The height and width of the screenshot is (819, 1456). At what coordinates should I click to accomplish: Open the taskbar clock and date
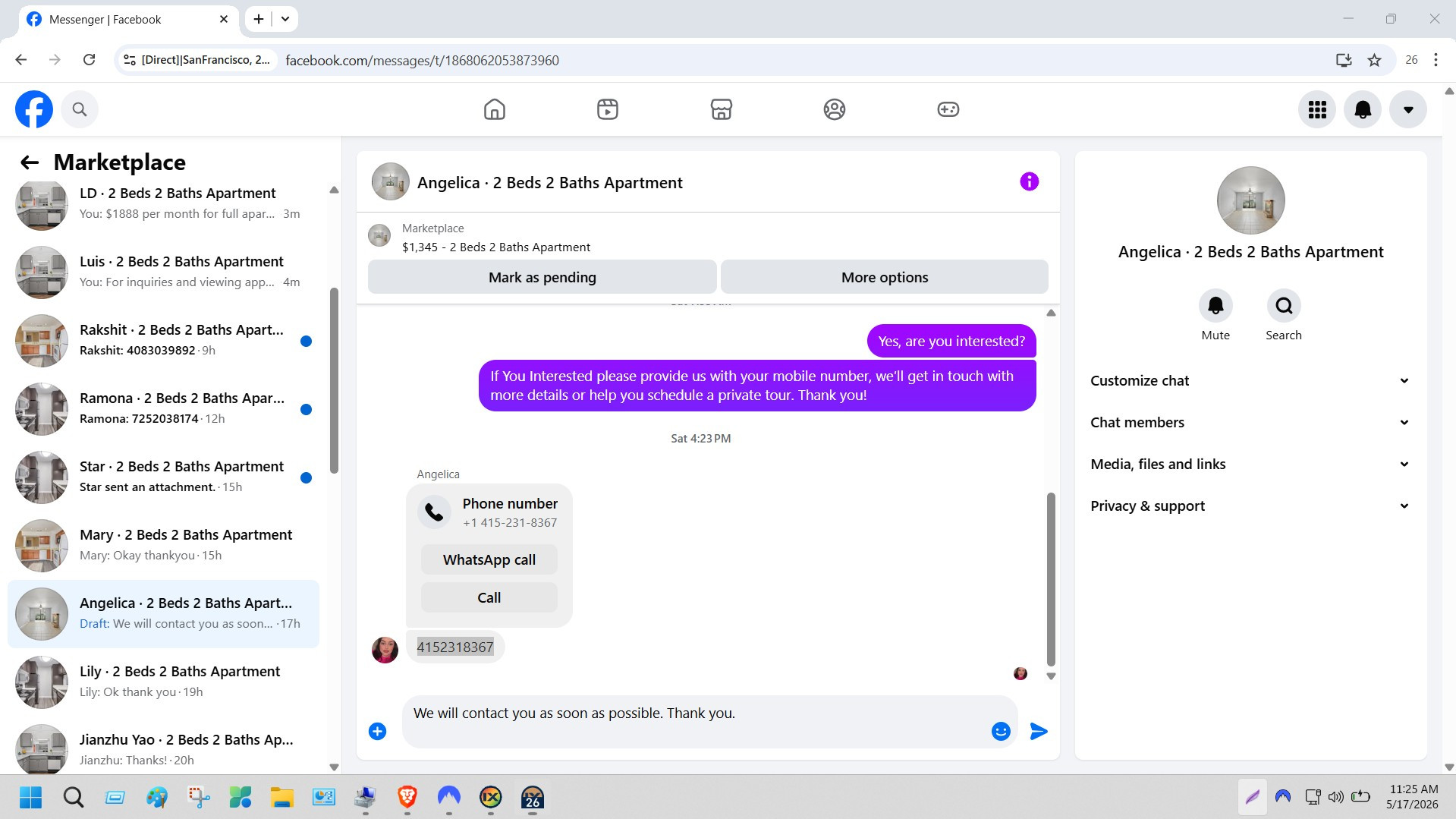point(1413,797)
